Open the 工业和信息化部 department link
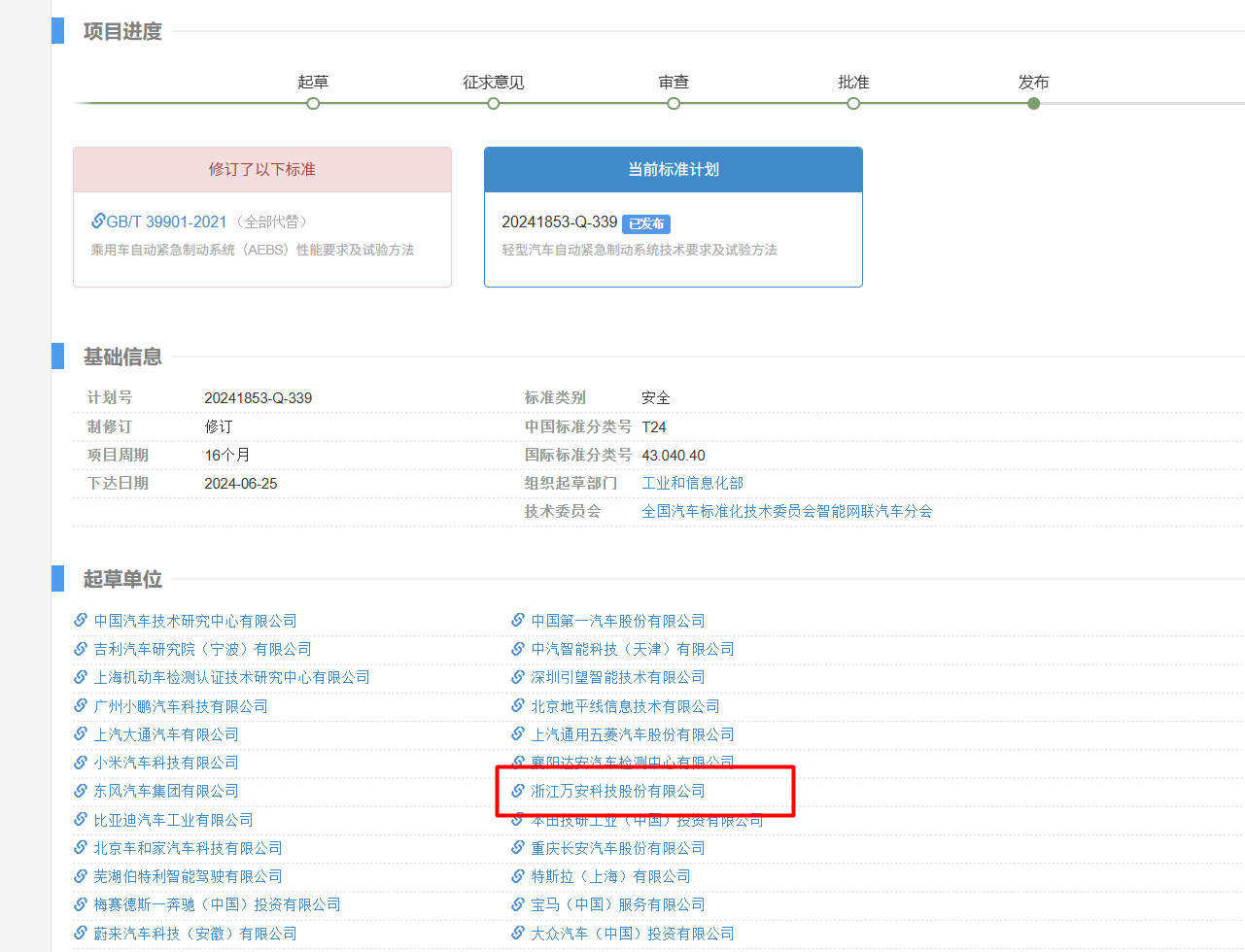Viewport: 1245px width, 952px height. pyautogui.click(x=692, y=483)
